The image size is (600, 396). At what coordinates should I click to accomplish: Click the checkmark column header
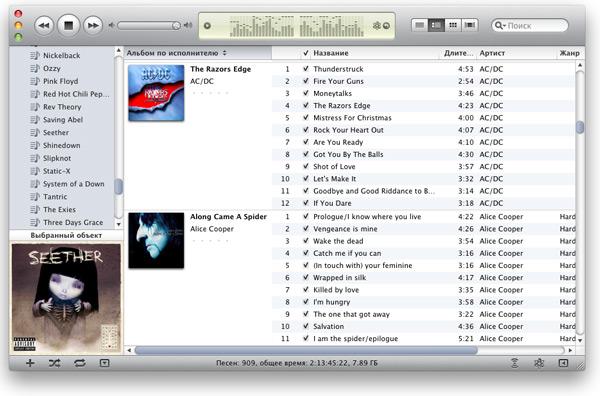pos(306,53)
